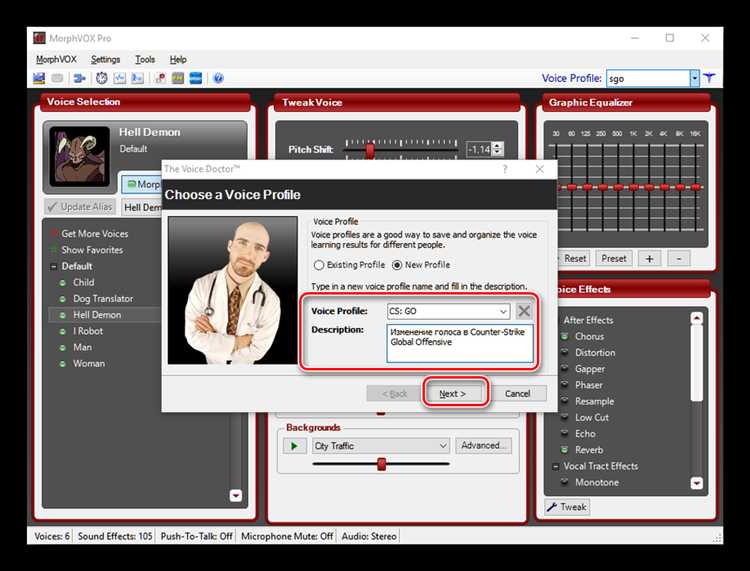Click the green Morph button

point(142,185)
